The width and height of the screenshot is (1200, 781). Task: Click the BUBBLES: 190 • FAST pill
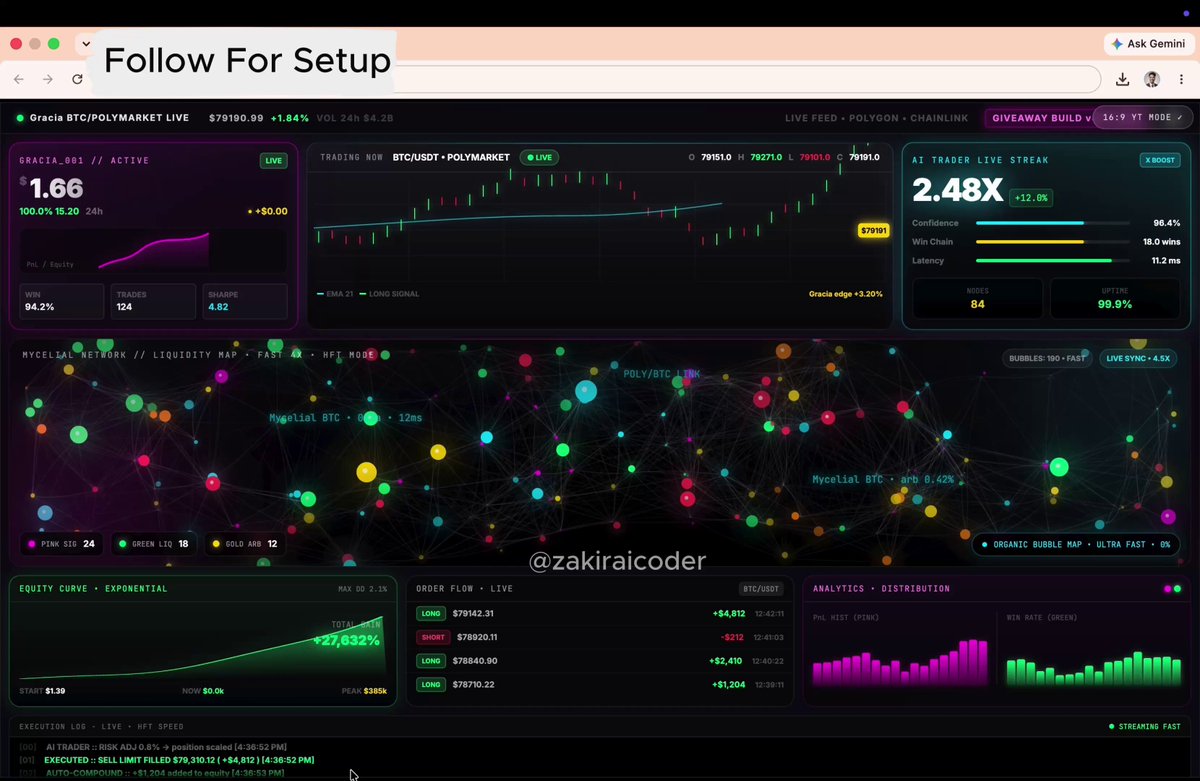(1047, 358)
